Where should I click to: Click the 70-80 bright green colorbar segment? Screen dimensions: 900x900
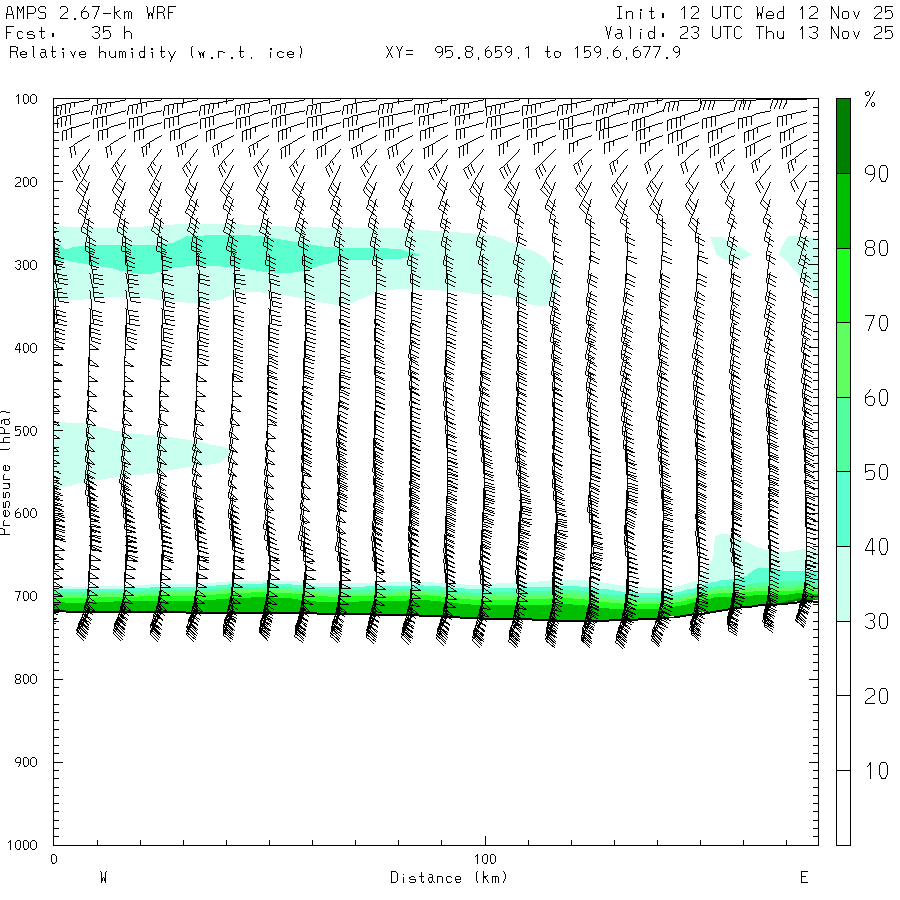pyautogui.click(x=843, y=285)
